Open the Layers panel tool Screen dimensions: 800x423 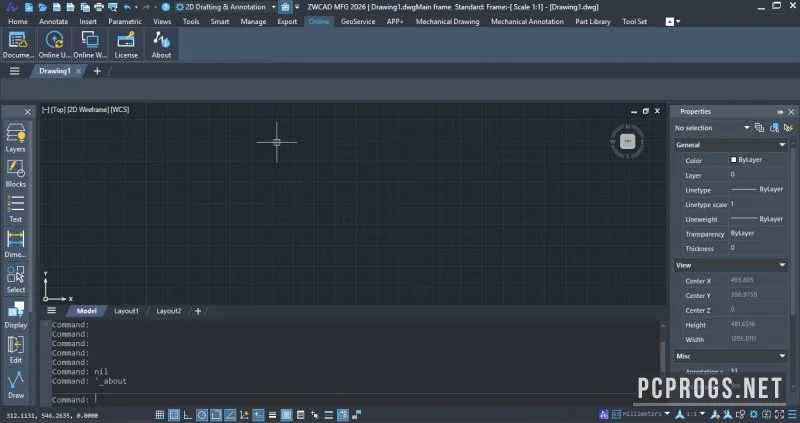15,138
